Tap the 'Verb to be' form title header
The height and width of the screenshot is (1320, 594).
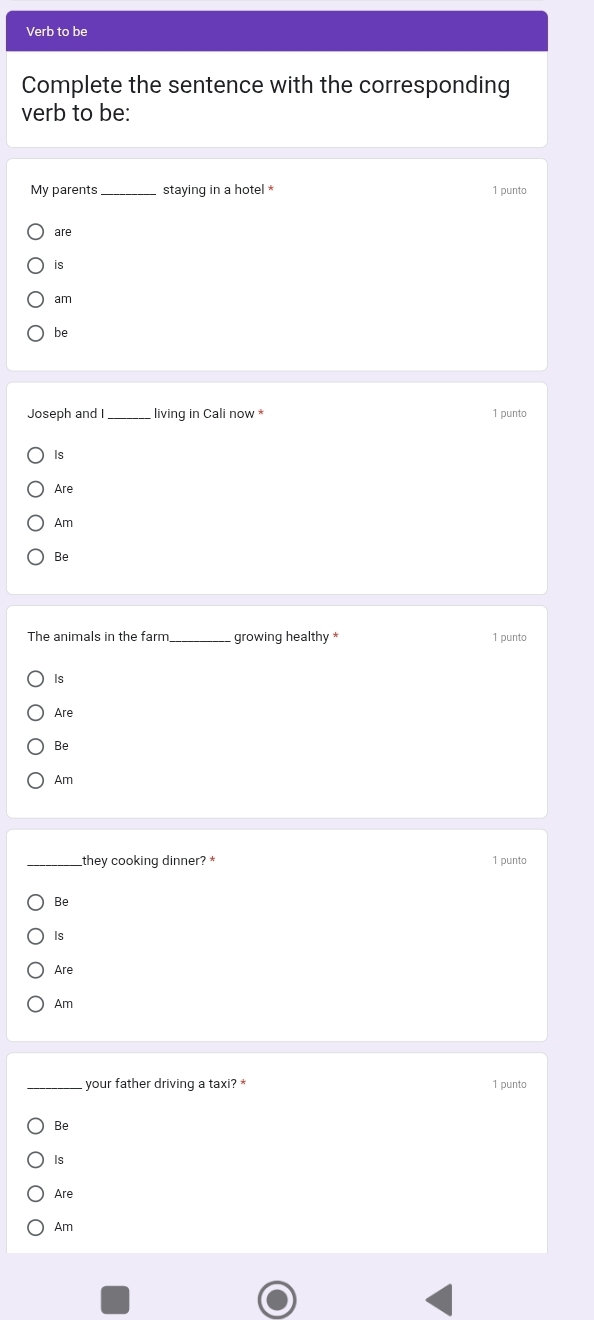(x=57, y=31)
